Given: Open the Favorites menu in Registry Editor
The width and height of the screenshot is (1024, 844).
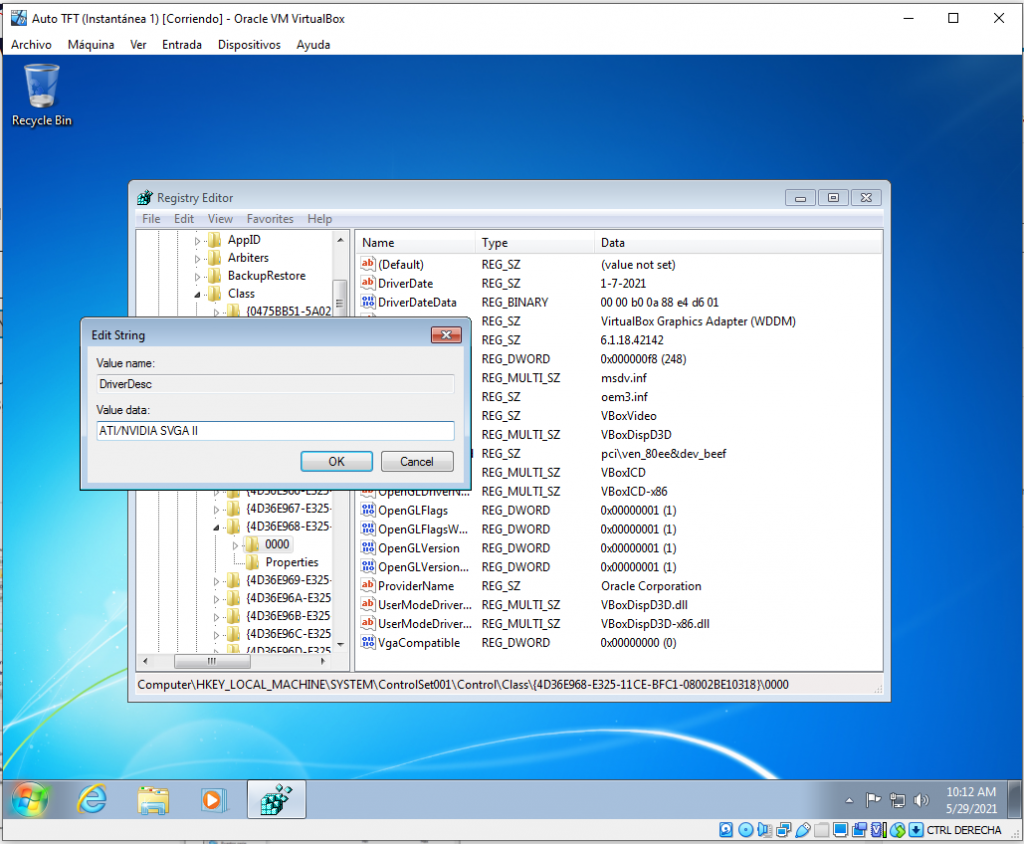Looking at the screenshot, I should coord(270,219).
